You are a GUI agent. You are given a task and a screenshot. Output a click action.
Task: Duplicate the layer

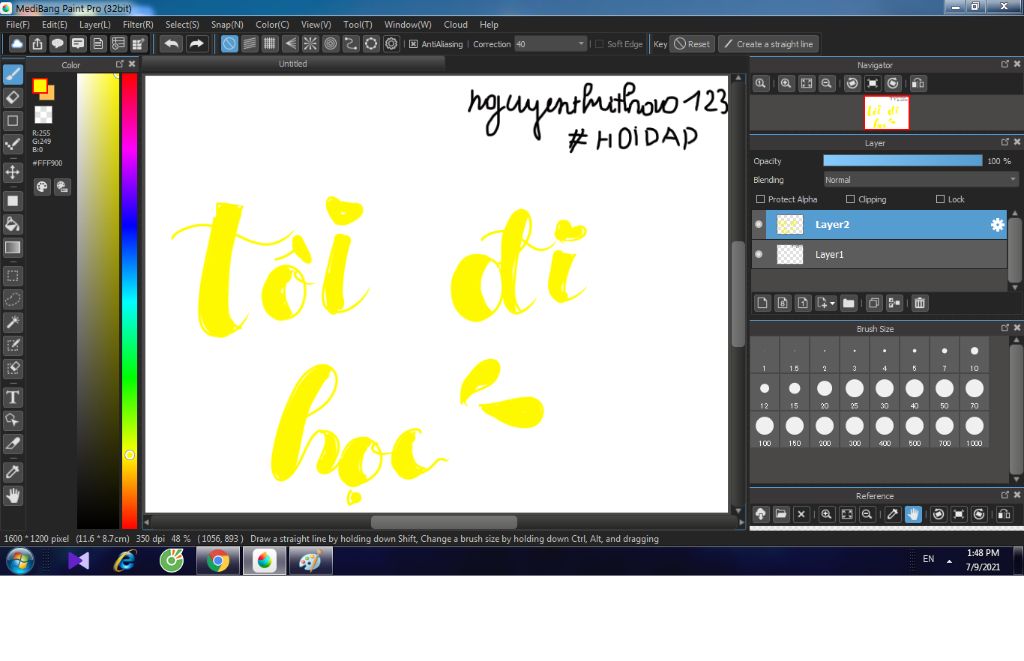[874, 303]
